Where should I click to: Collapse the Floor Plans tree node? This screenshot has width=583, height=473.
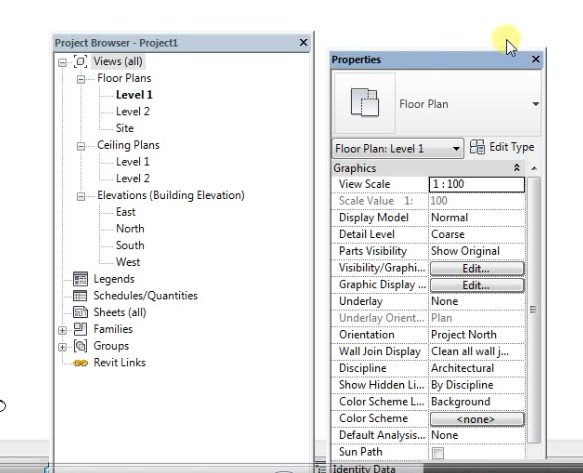(81, 79)
